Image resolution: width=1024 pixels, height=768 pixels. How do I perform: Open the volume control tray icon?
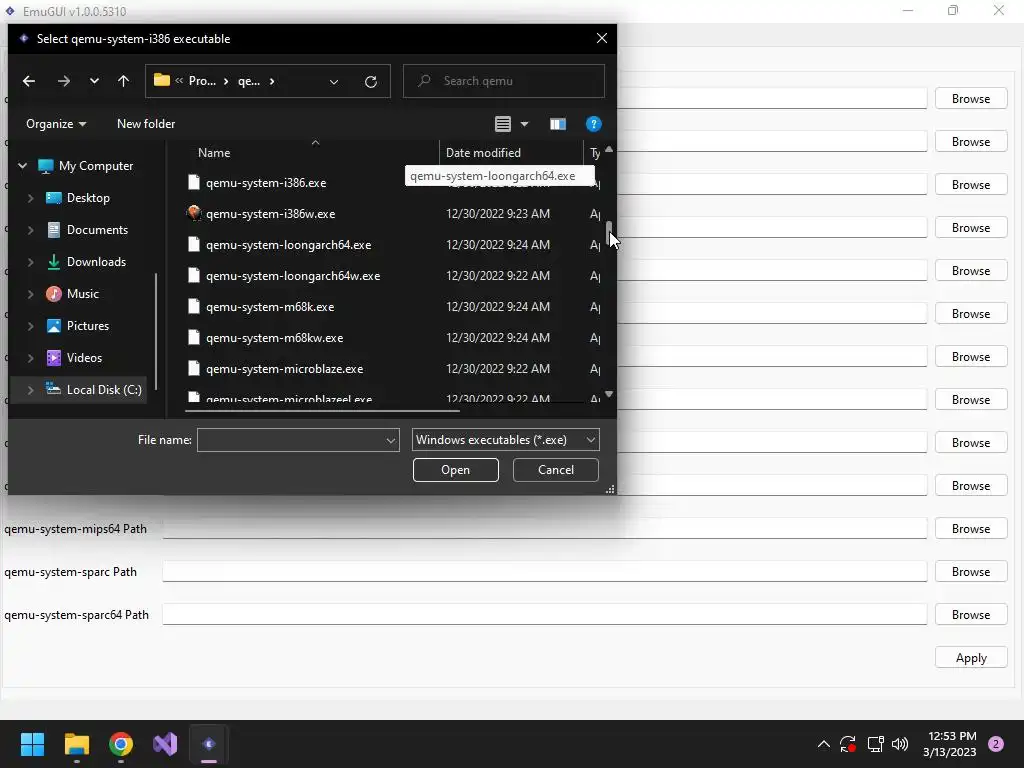pos(899,744)
